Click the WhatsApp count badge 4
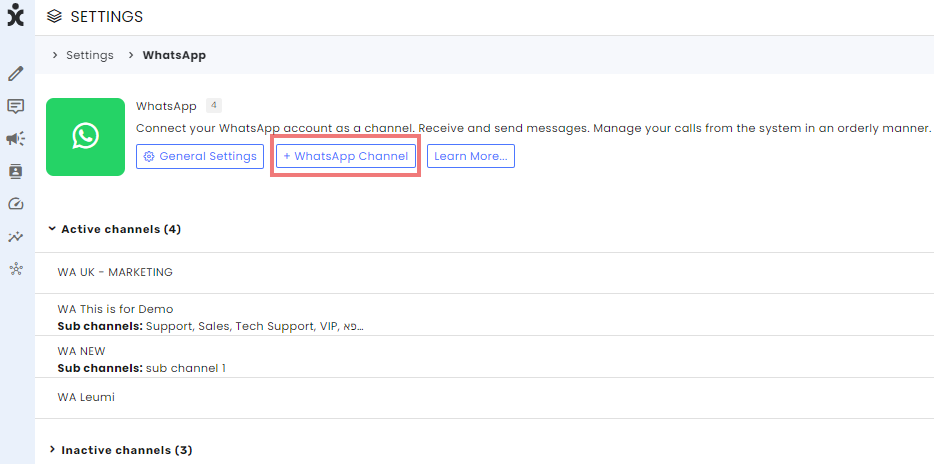The width and height of the screenshot is (934, 464). point(214,106)
